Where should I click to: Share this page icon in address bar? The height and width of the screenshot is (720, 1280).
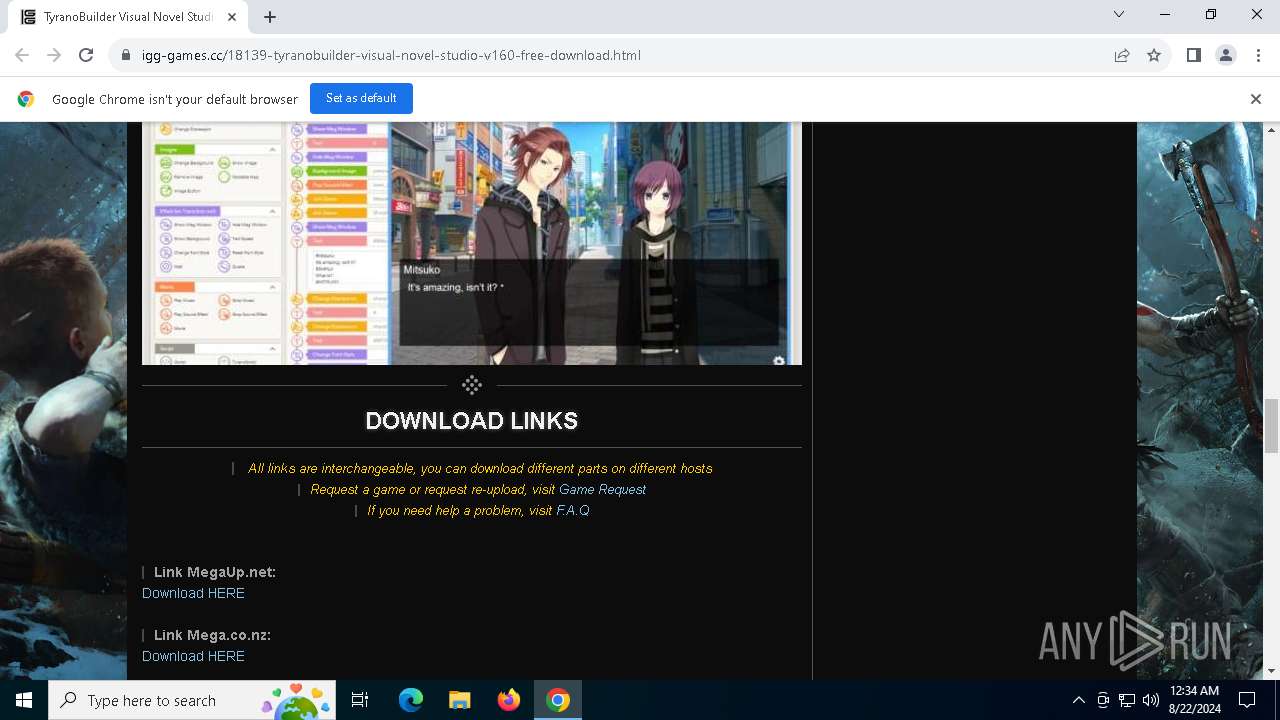click(1122, 55)
